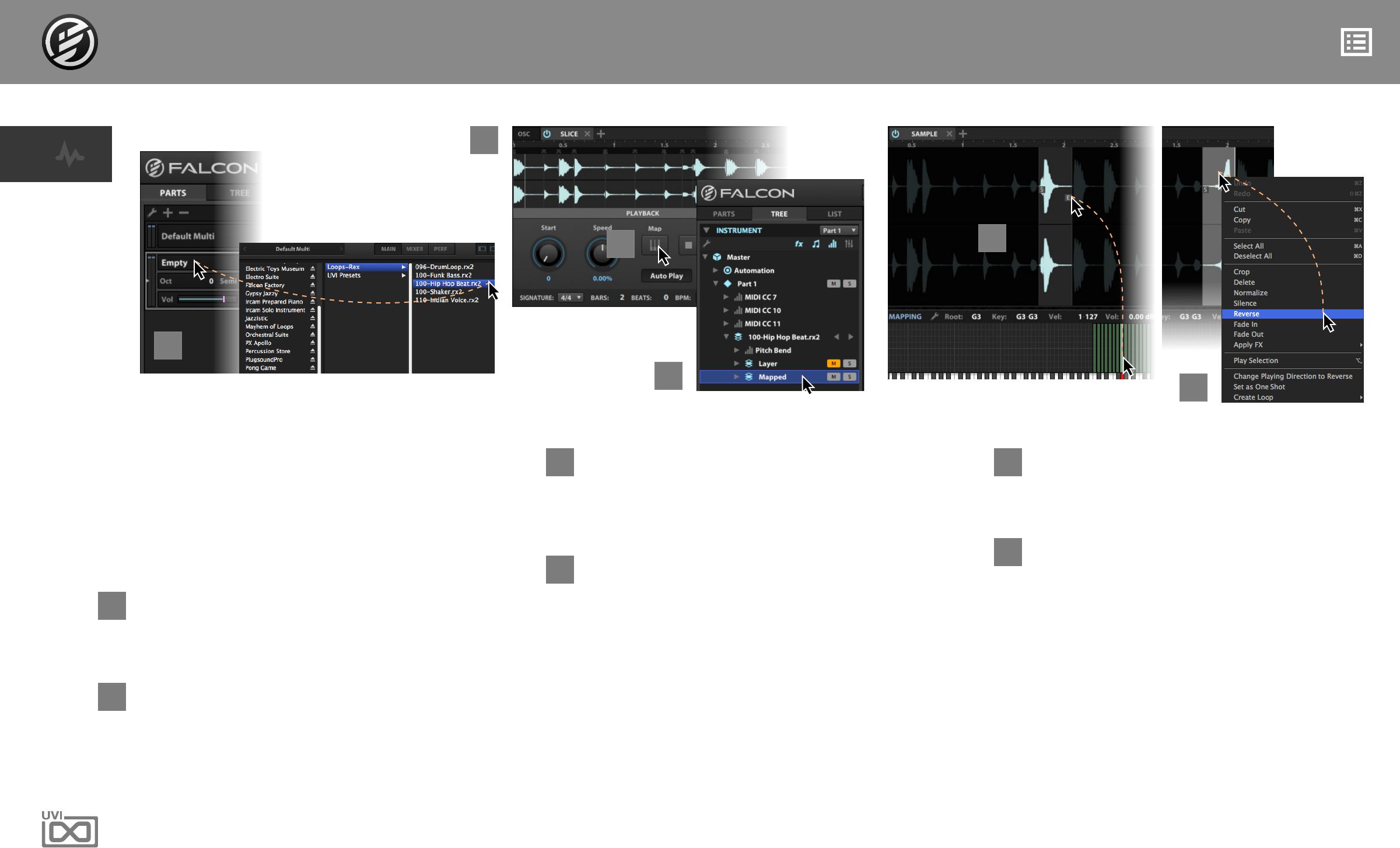Click the stop square playback button
This screenshot has width=1400, height=848.
point(688,245)
